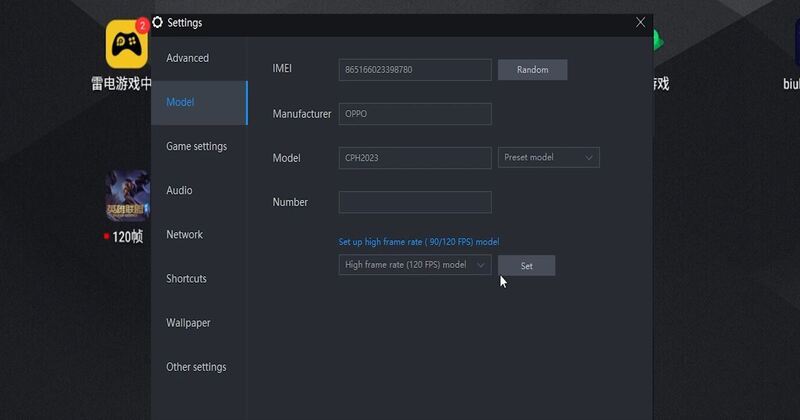The height and width of the screenshot is (420, 800).
Task: Open the yellow 雷电游戏中心 game center app
Action: coord(127,44)
